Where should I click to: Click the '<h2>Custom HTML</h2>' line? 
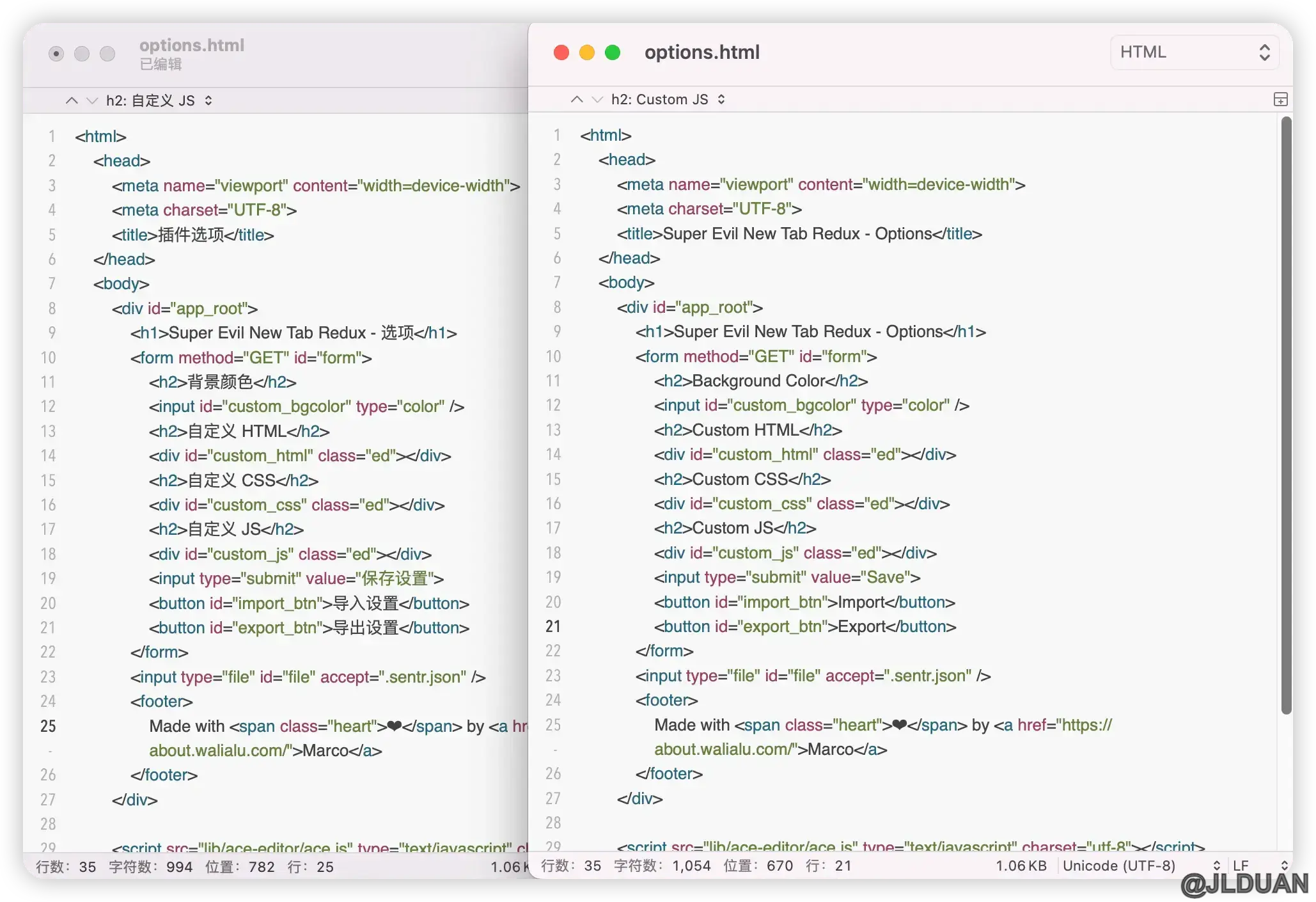[748, 430]
